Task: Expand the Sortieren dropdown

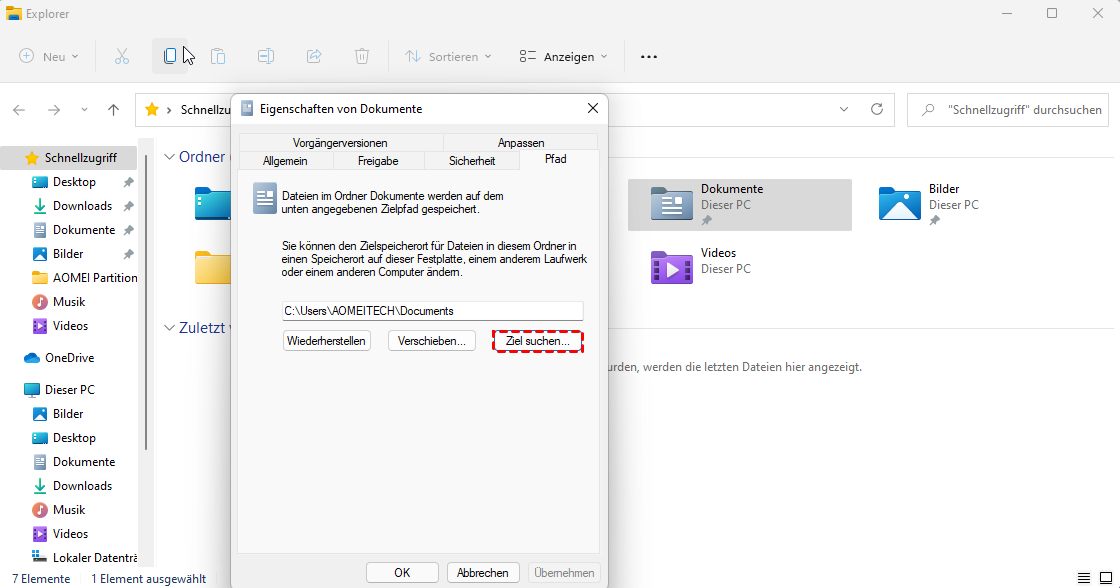Action: [x=448, y=57]
